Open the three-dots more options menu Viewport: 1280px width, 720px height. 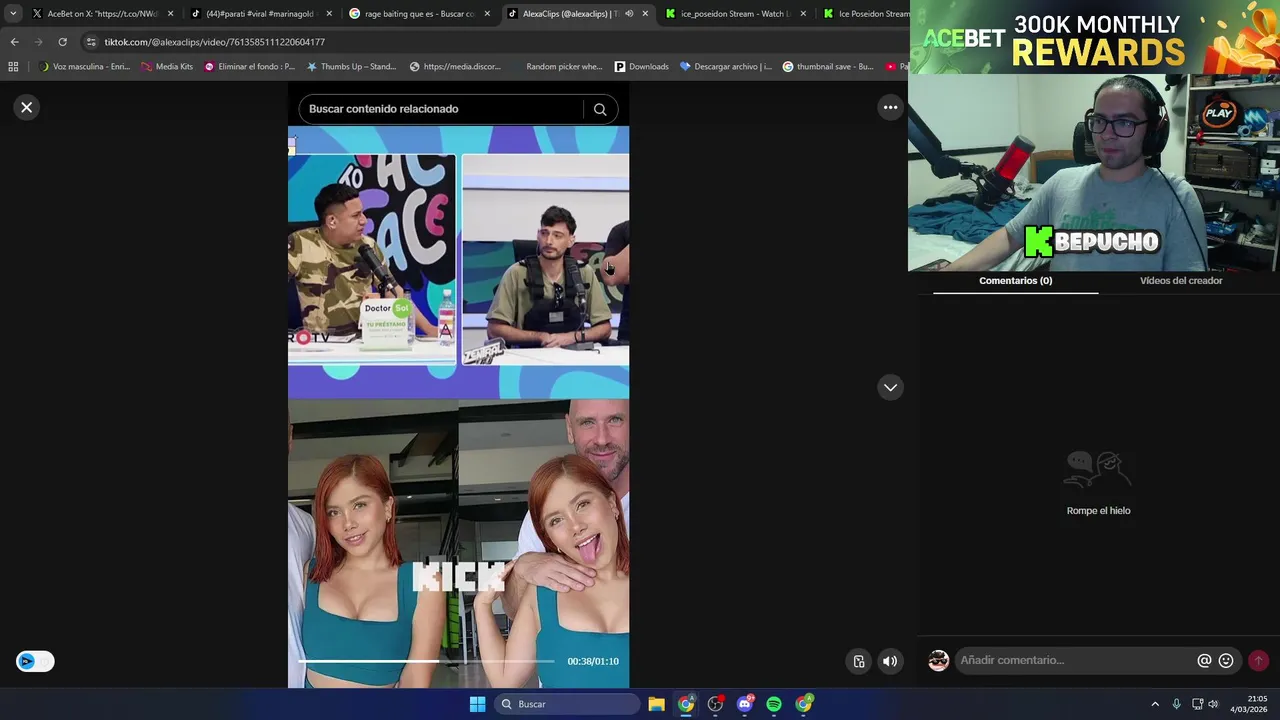pos(890,107)
